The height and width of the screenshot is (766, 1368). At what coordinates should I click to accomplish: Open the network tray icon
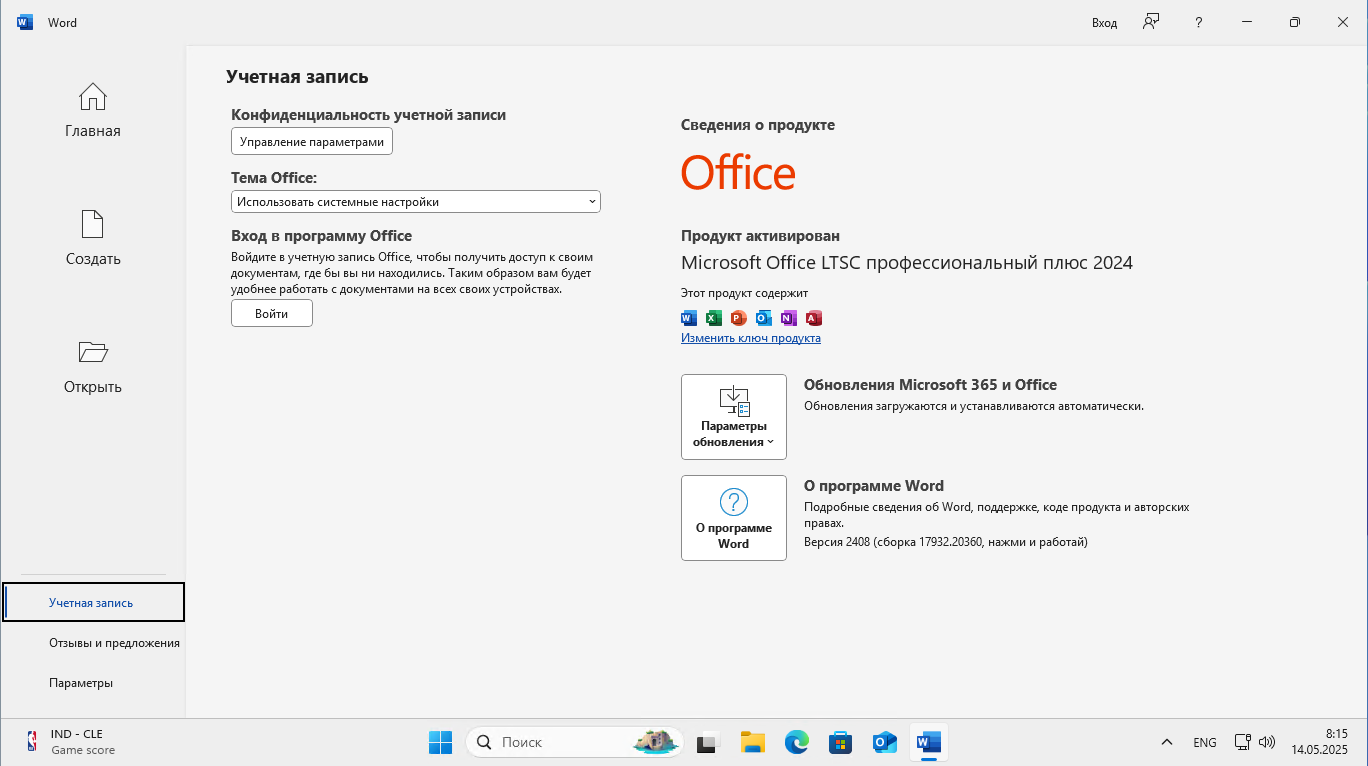tap(1242, 742)
